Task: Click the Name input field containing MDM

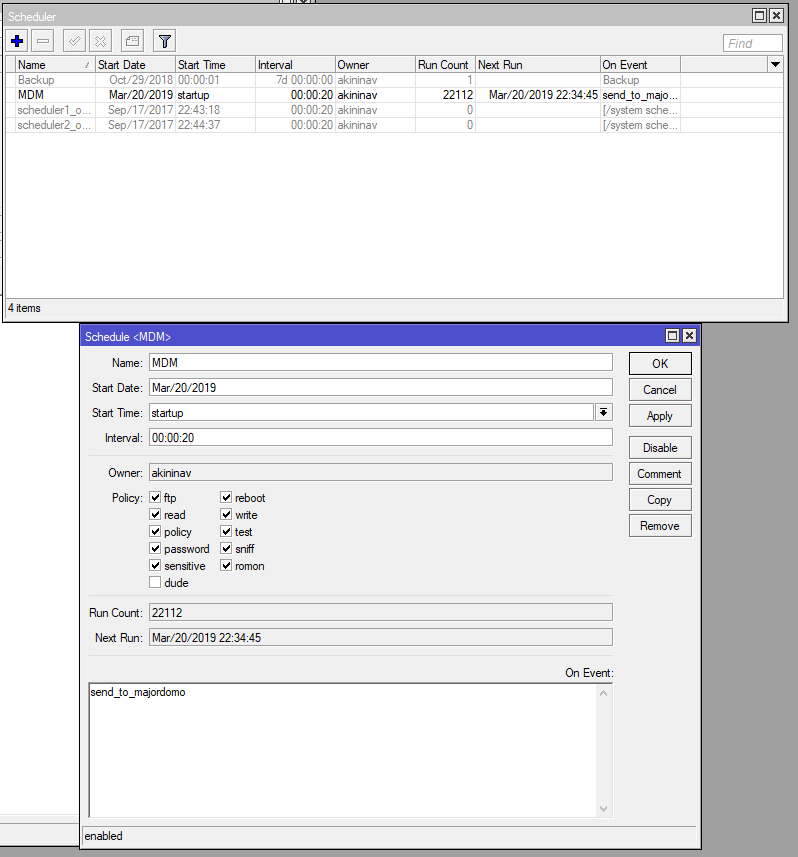Action: [380, 362]
